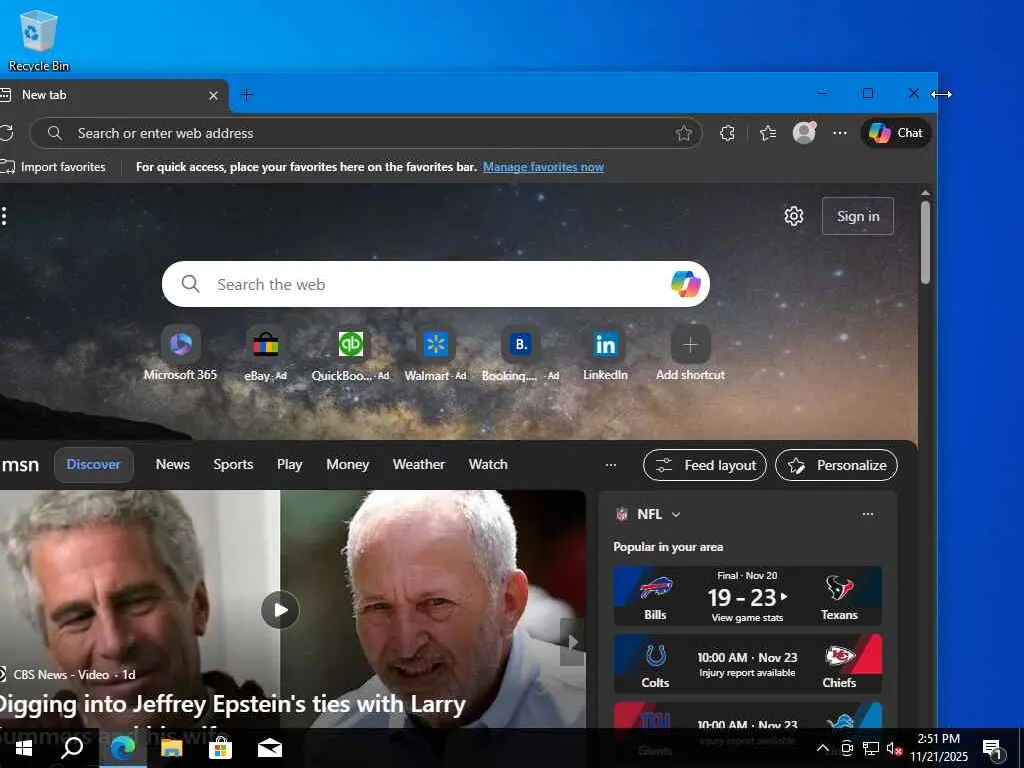Show more feed tabs ellipsis
The height and width of the screenshot is (768, 1024).
pyautogui.click(x=611, y=465)
